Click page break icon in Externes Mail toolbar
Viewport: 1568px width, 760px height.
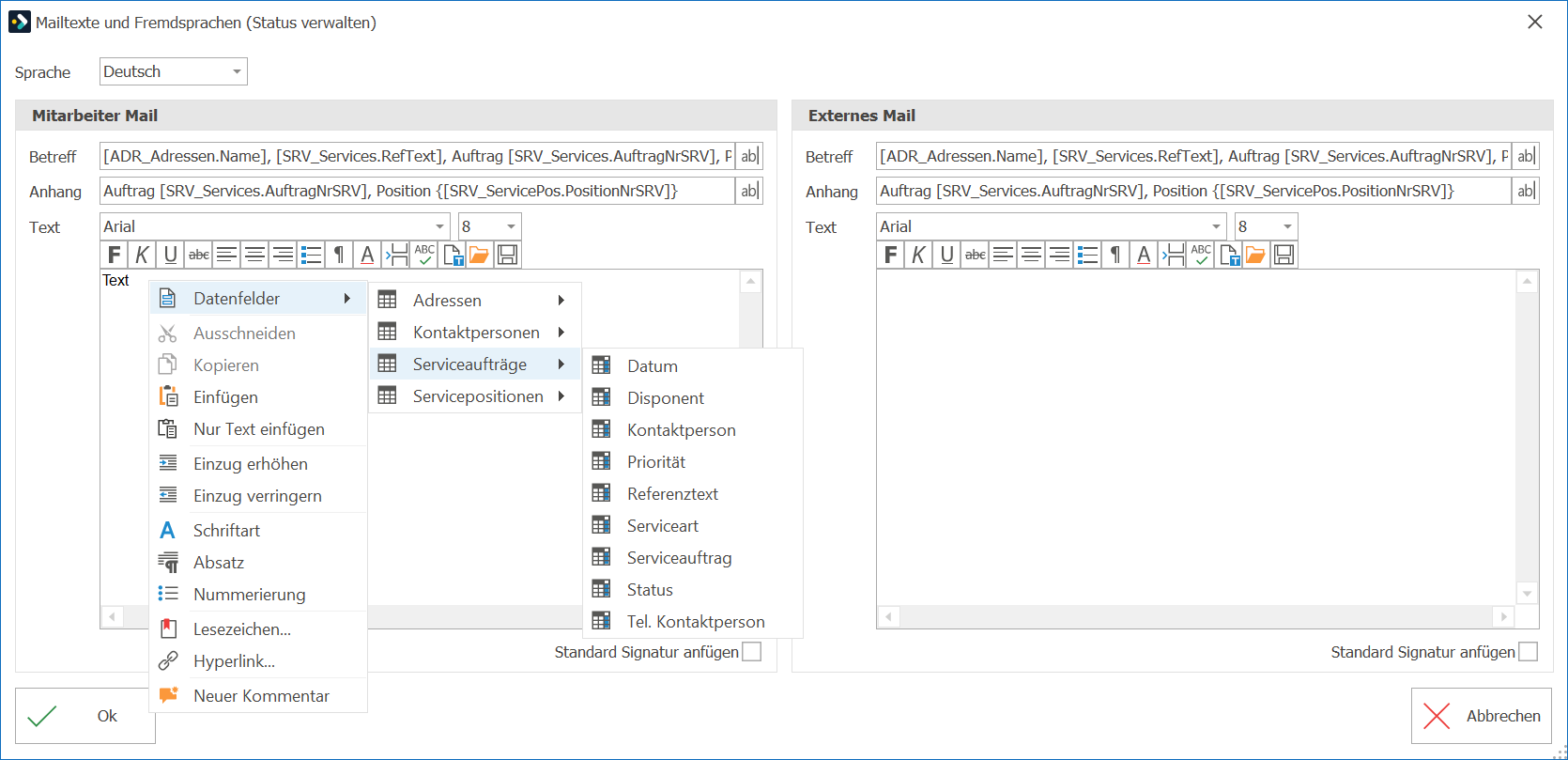[x=1173, y=255]
